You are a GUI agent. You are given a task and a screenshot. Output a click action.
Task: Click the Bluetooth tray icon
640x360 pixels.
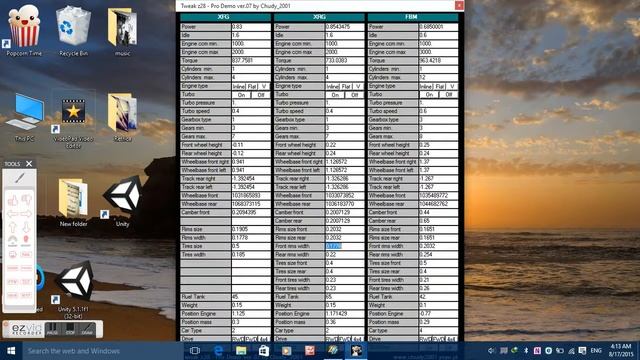(526, 351)
